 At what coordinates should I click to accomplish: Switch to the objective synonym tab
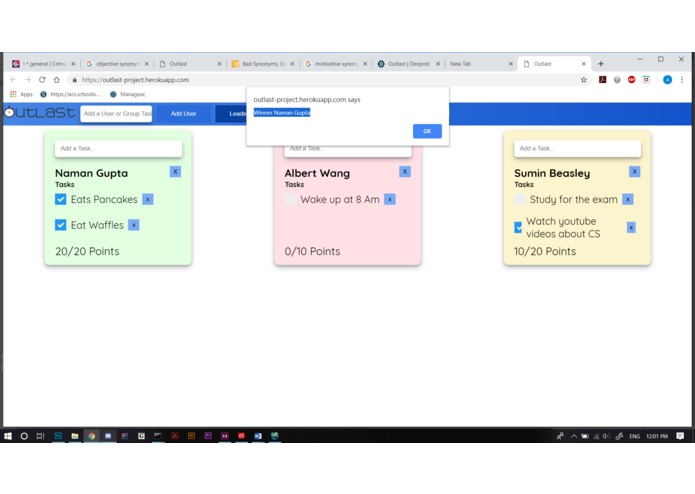click(117, 64)
